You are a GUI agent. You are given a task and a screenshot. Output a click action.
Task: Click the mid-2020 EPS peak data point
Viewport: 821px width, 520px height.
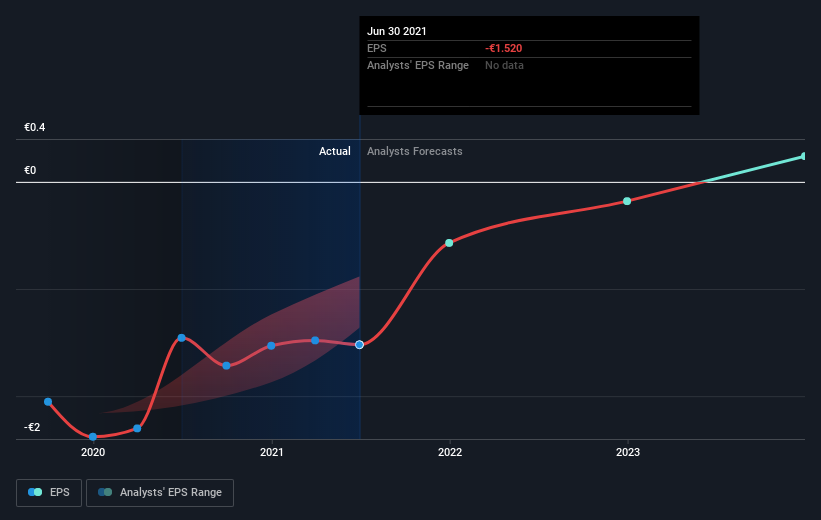point(182,338)
